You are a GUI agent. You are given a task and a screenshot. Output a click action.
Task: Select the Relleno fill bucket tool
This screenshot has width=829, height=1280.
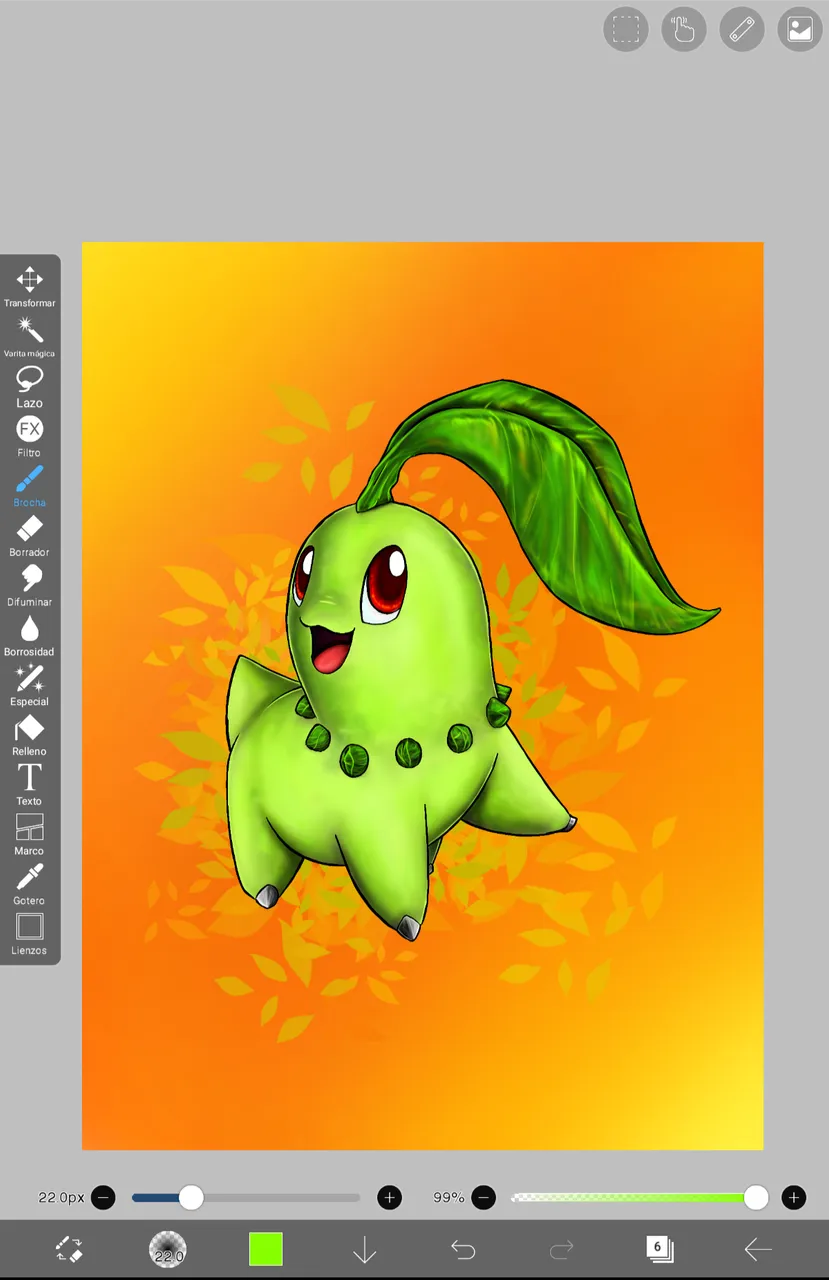[x=29, y=736]
